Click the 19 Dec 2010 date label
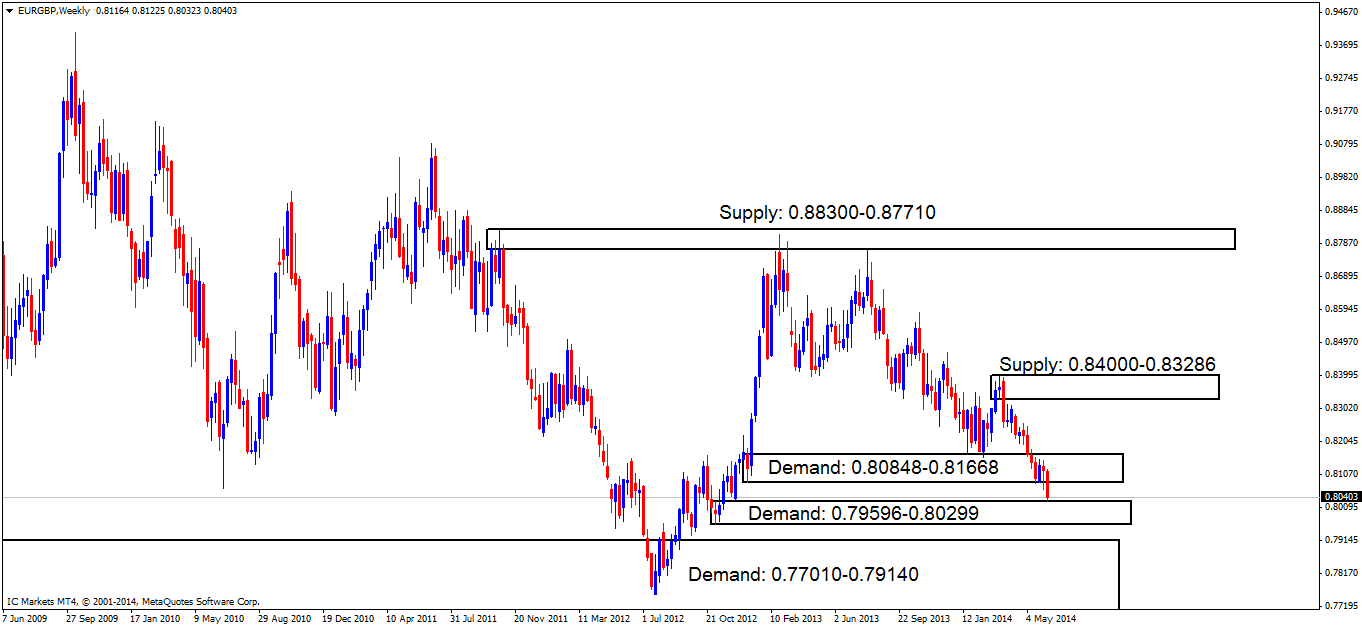 [349, 619]
